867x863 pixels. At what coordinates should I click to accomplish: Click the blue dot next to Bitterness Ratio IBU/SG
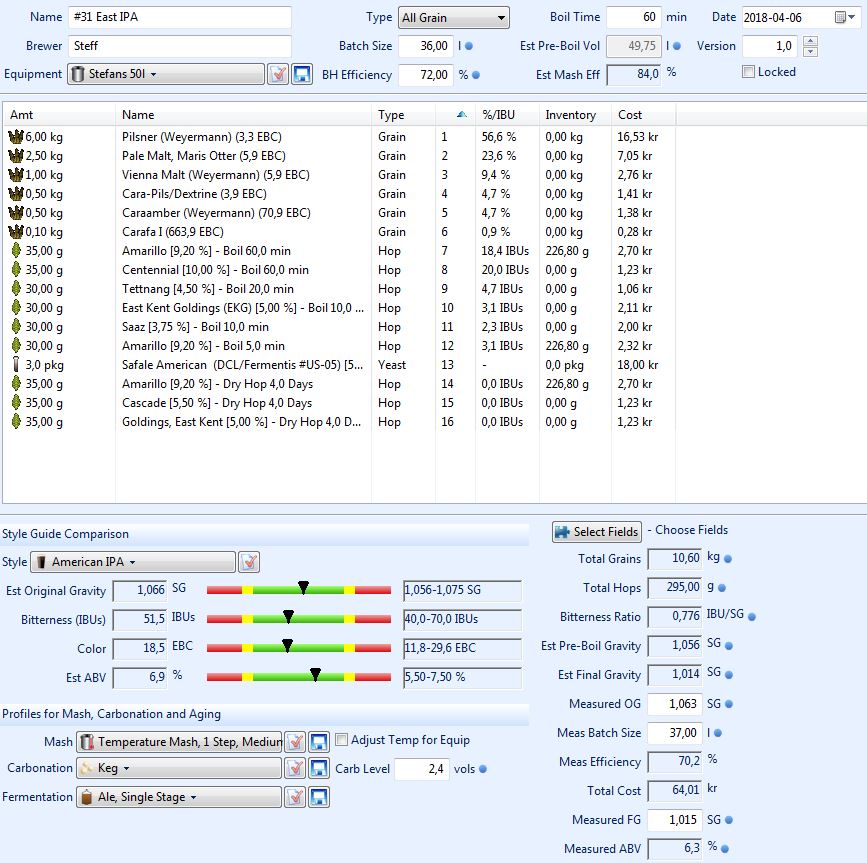[x=752, y=616]
